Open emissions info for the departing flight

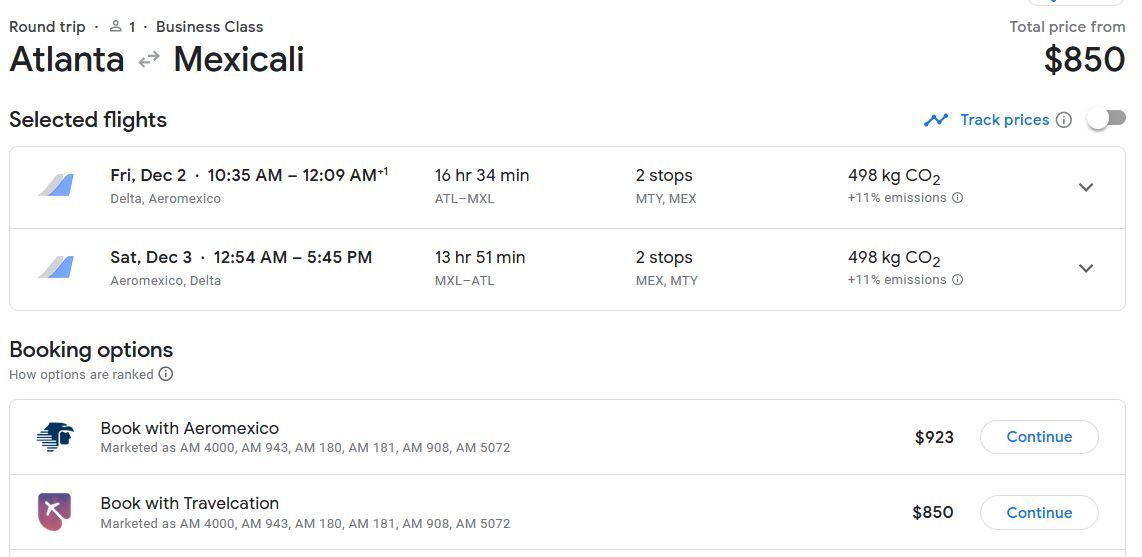click(x=957, y=198)
